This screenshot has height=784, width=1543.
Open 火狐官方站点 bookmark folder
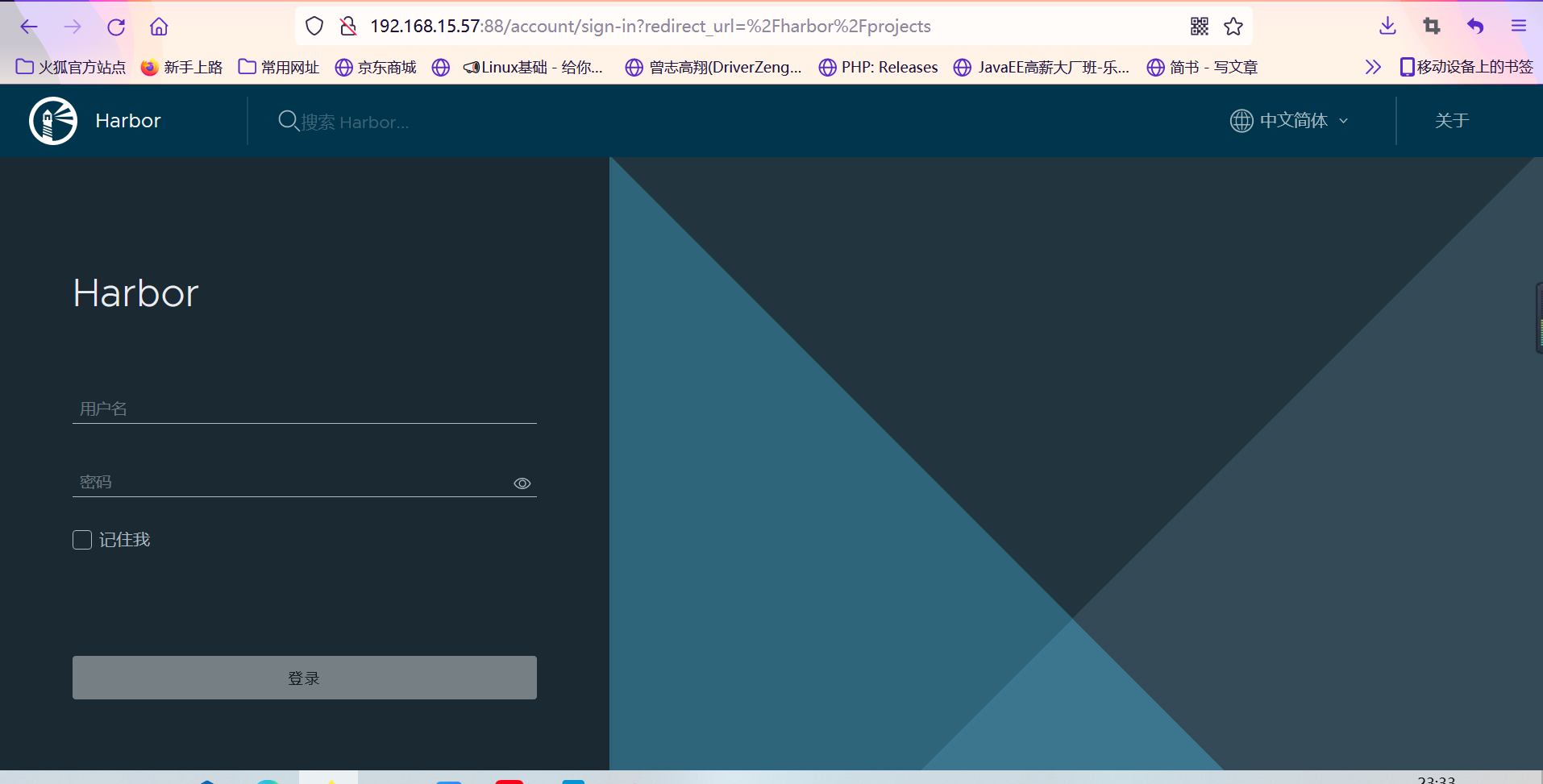pyautogui.click(x=71, y=67)
